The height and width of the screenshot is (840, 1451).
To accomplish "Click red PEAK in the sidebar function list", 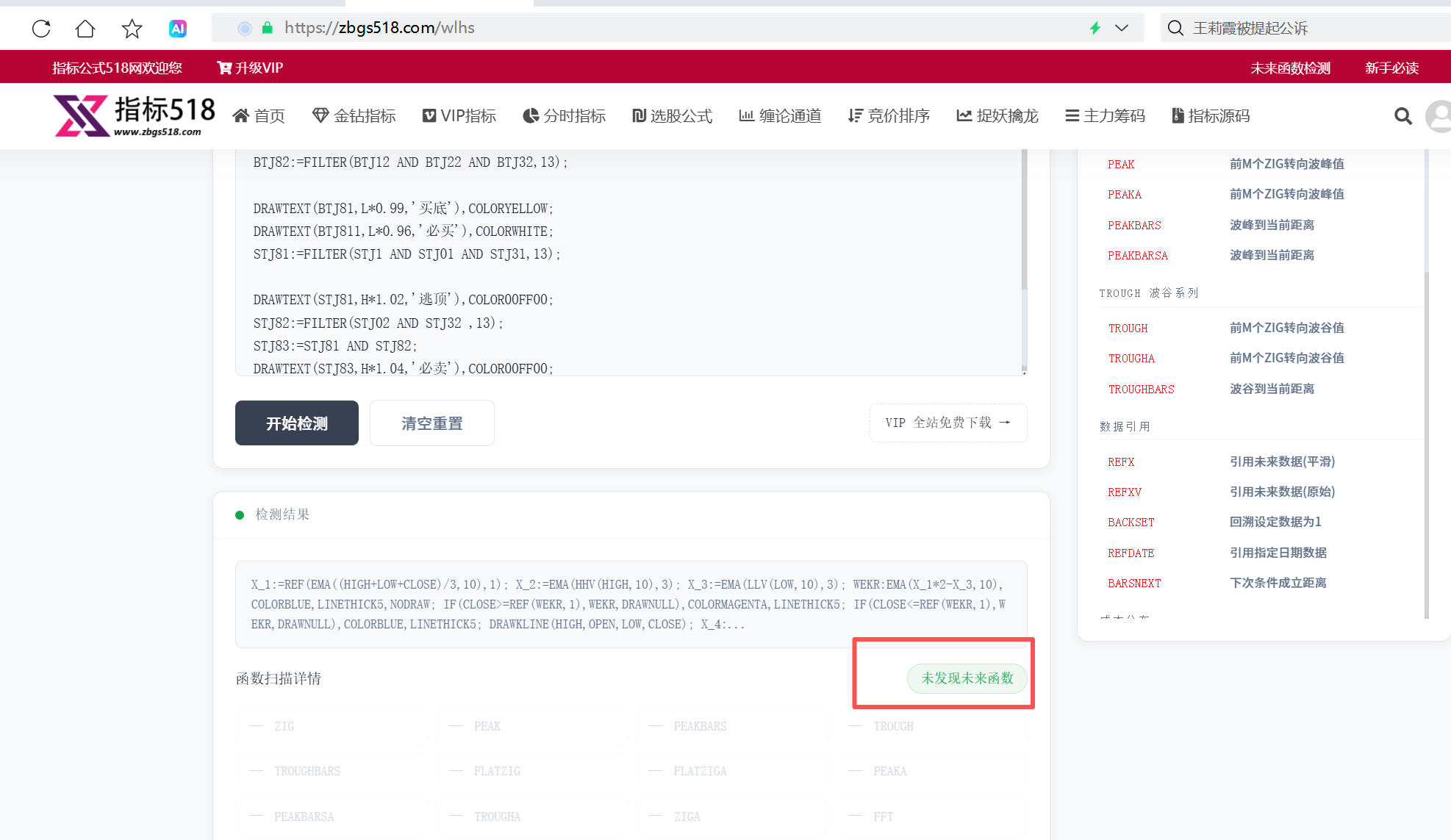I will coord(1121,165).
